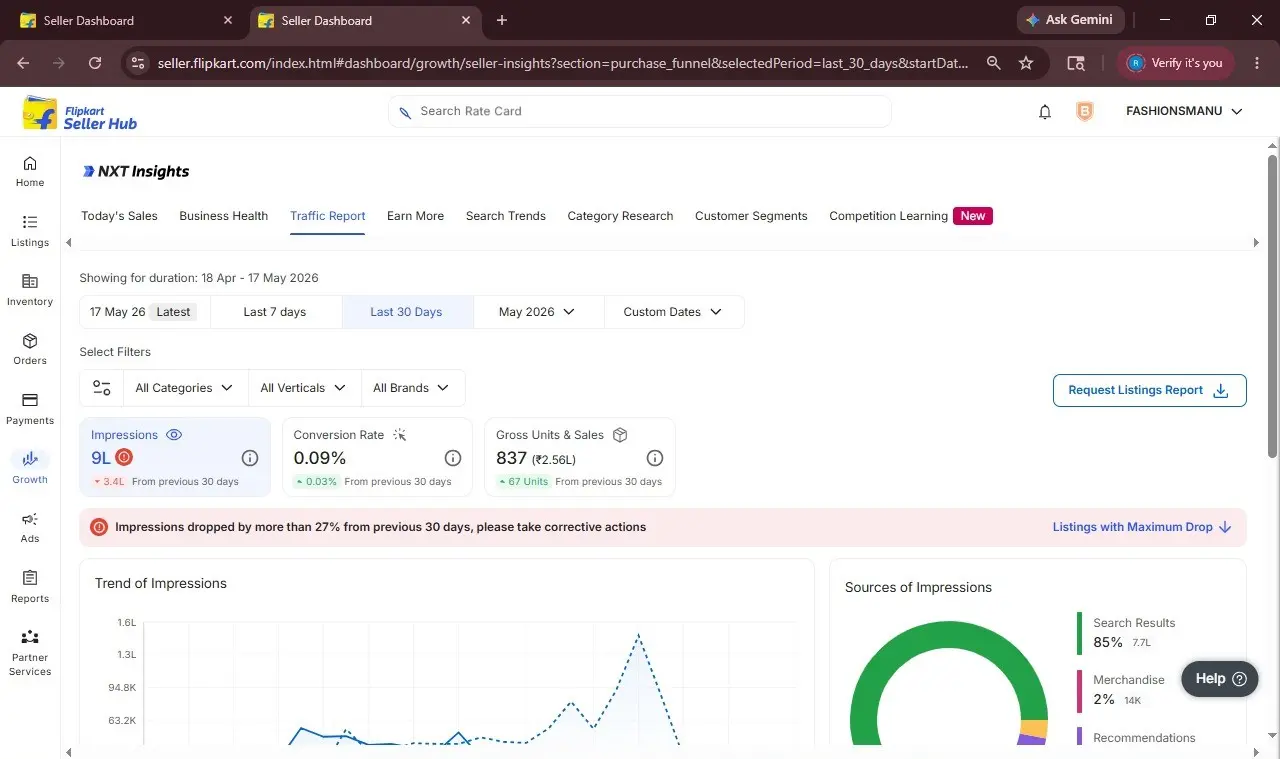Go to Inventory in the sidebar

pyautogui.click(x=30, y=290)
